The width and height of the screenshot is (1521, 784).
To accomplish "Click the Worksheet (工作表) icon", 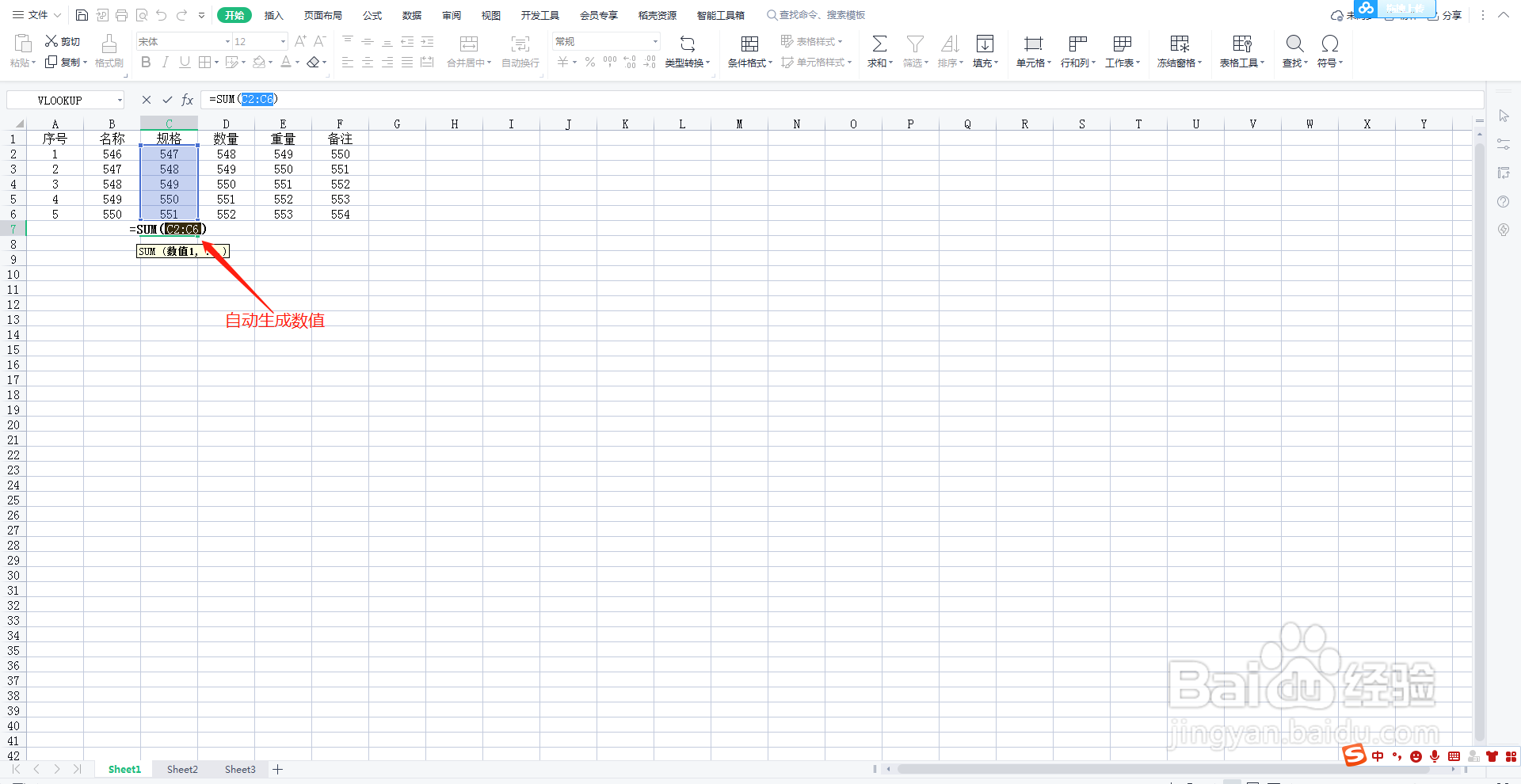I will (x=1122, y=44).
